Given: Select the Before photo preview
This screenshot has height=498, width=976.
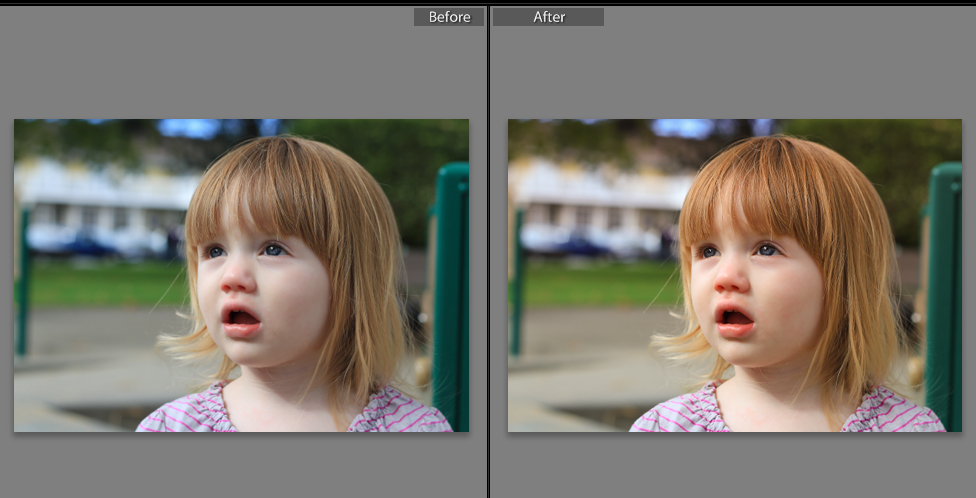Looking at the screenshot, I should (241, 275).
